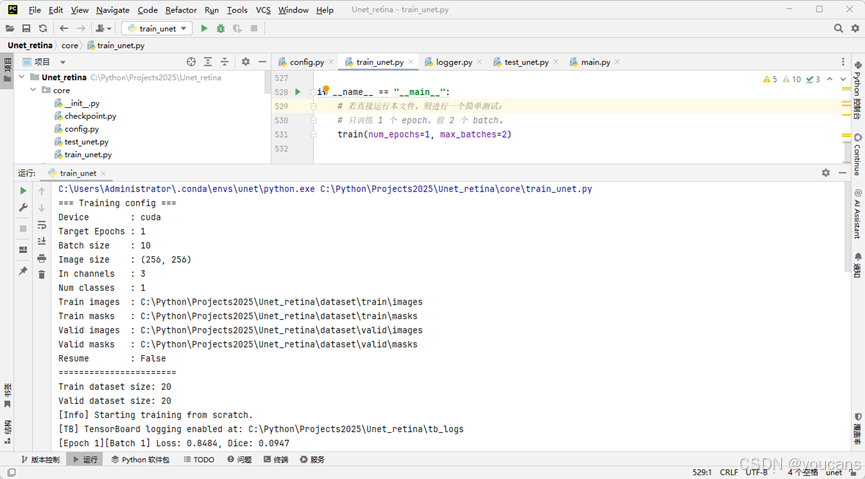Click the Reload from disk icon
The height and width of the screenshot is (479, 865).
[42, 28]
